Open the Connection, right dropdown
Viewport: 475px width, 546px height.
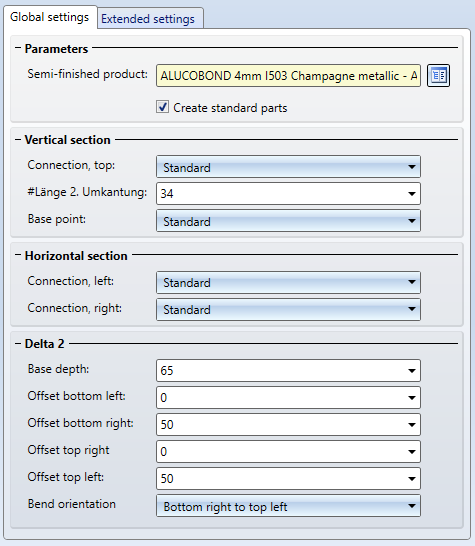(288, 309)
